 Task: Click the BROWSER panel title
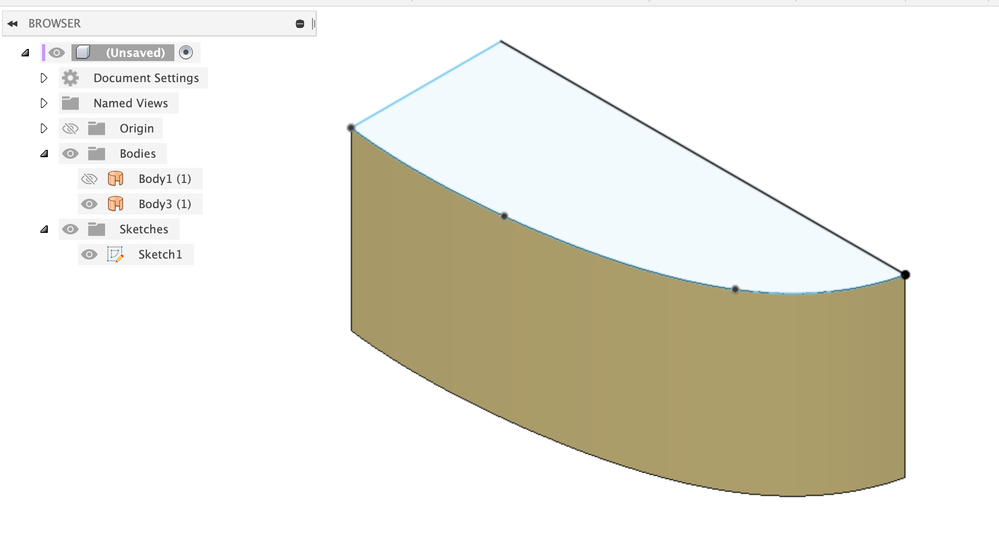(54, 24)
